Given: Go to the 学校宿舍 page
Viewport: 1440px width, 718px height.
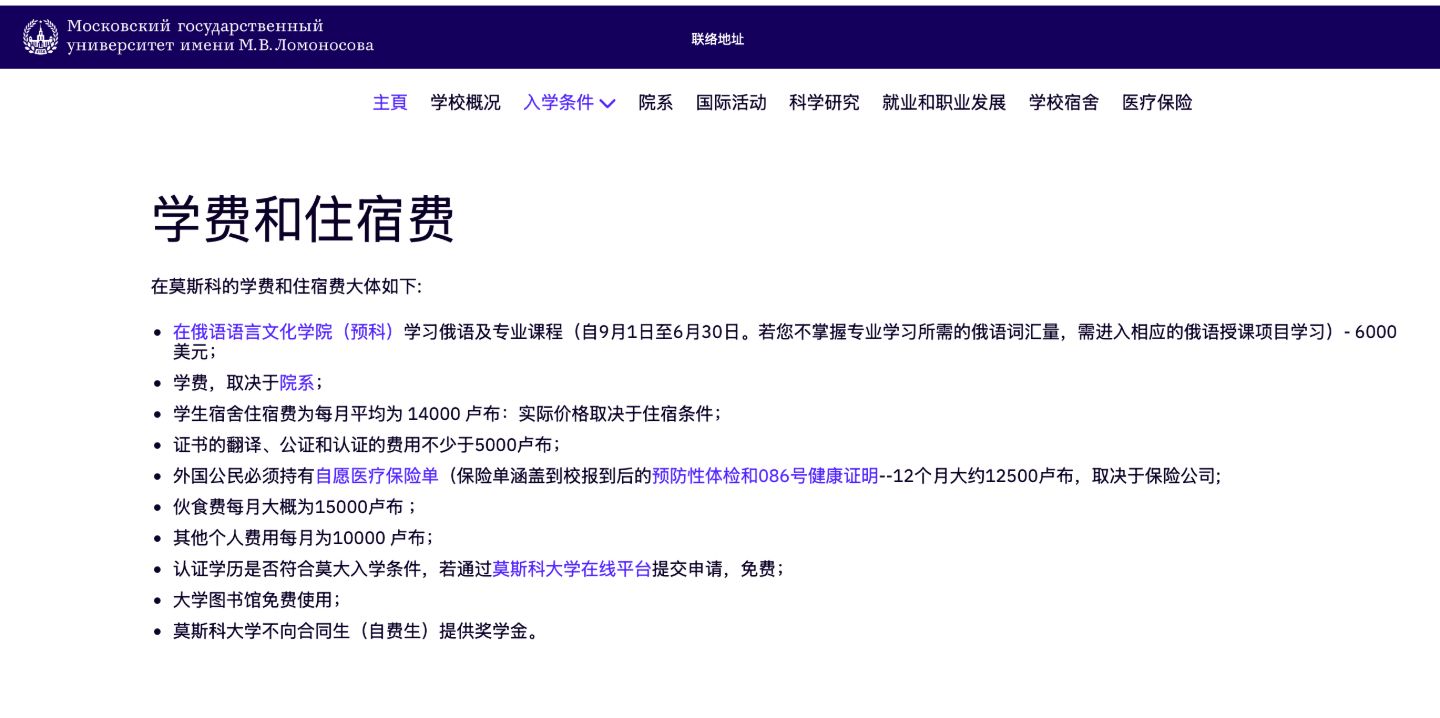Looking at the screenshot, I should coord(1063,102).
